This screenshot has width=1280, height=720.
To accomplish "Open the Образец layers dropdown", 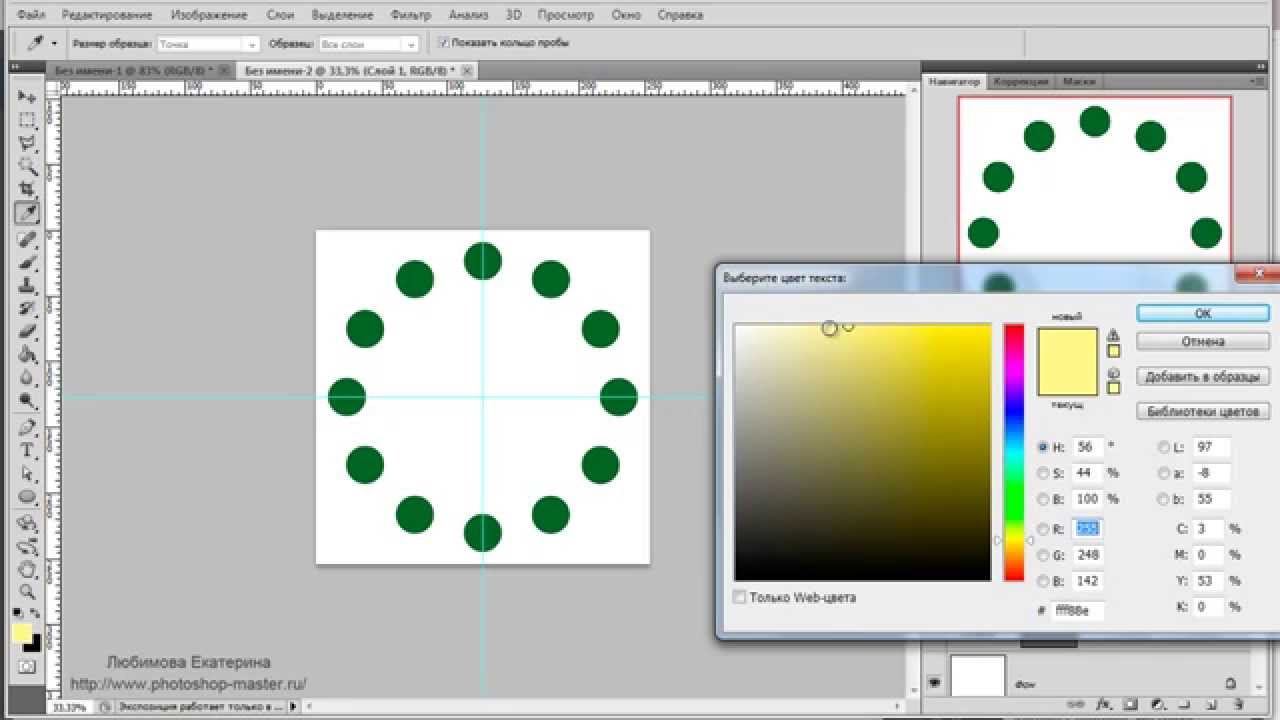I will (x=368, y=44).
